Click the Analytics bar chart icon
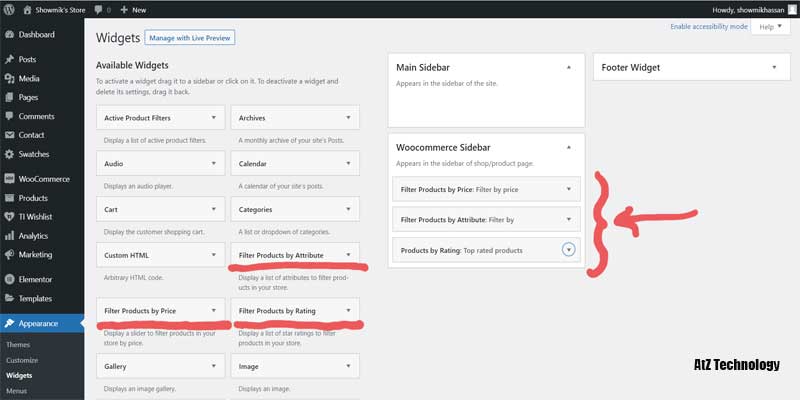The height and width of the screenshot is (400, 800). [x=9, y=236]
